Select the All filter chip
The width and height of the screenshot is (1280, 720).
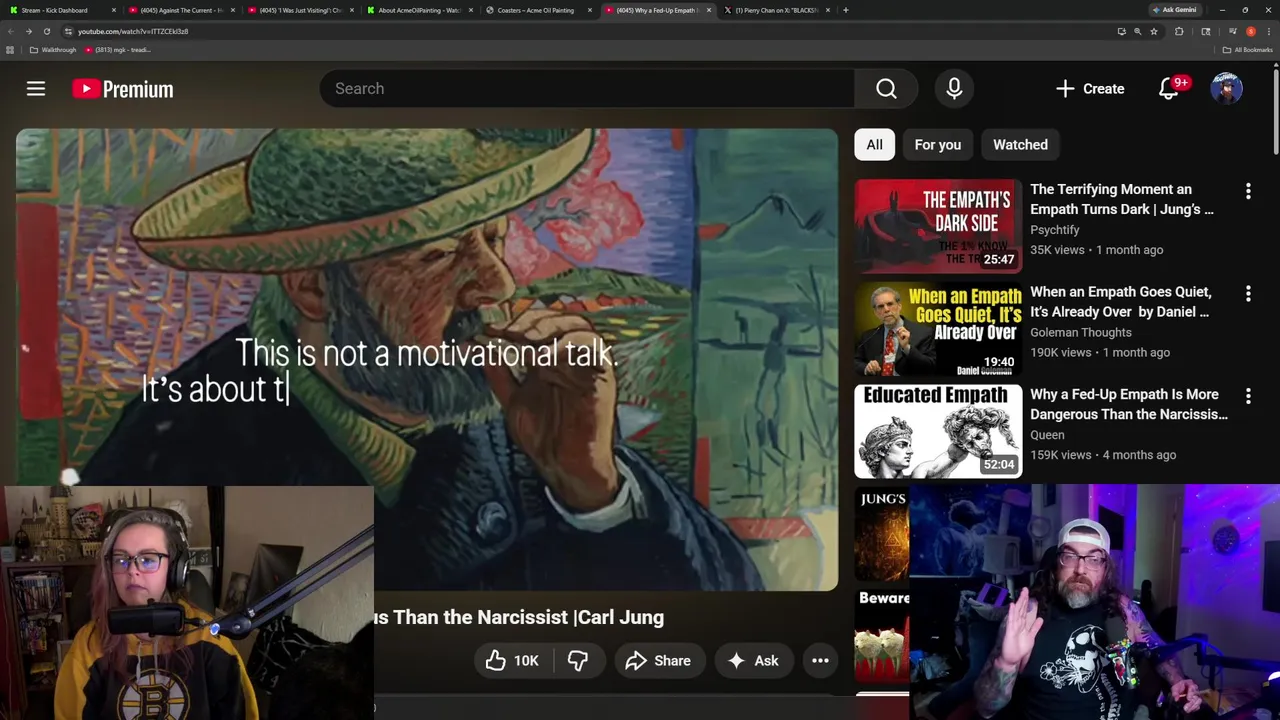874,145
